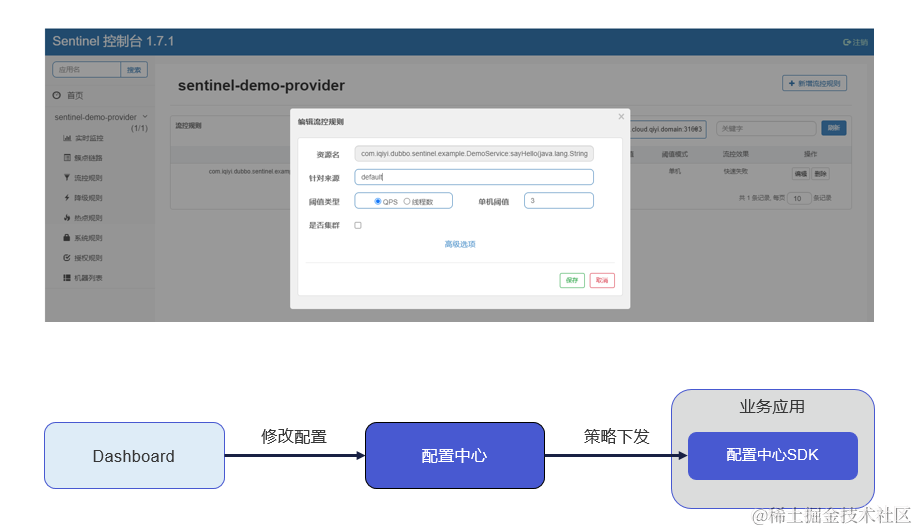Expand the 高级选项 advanced options link
Viewport: 918px width, 532px height.
(460, 245)
